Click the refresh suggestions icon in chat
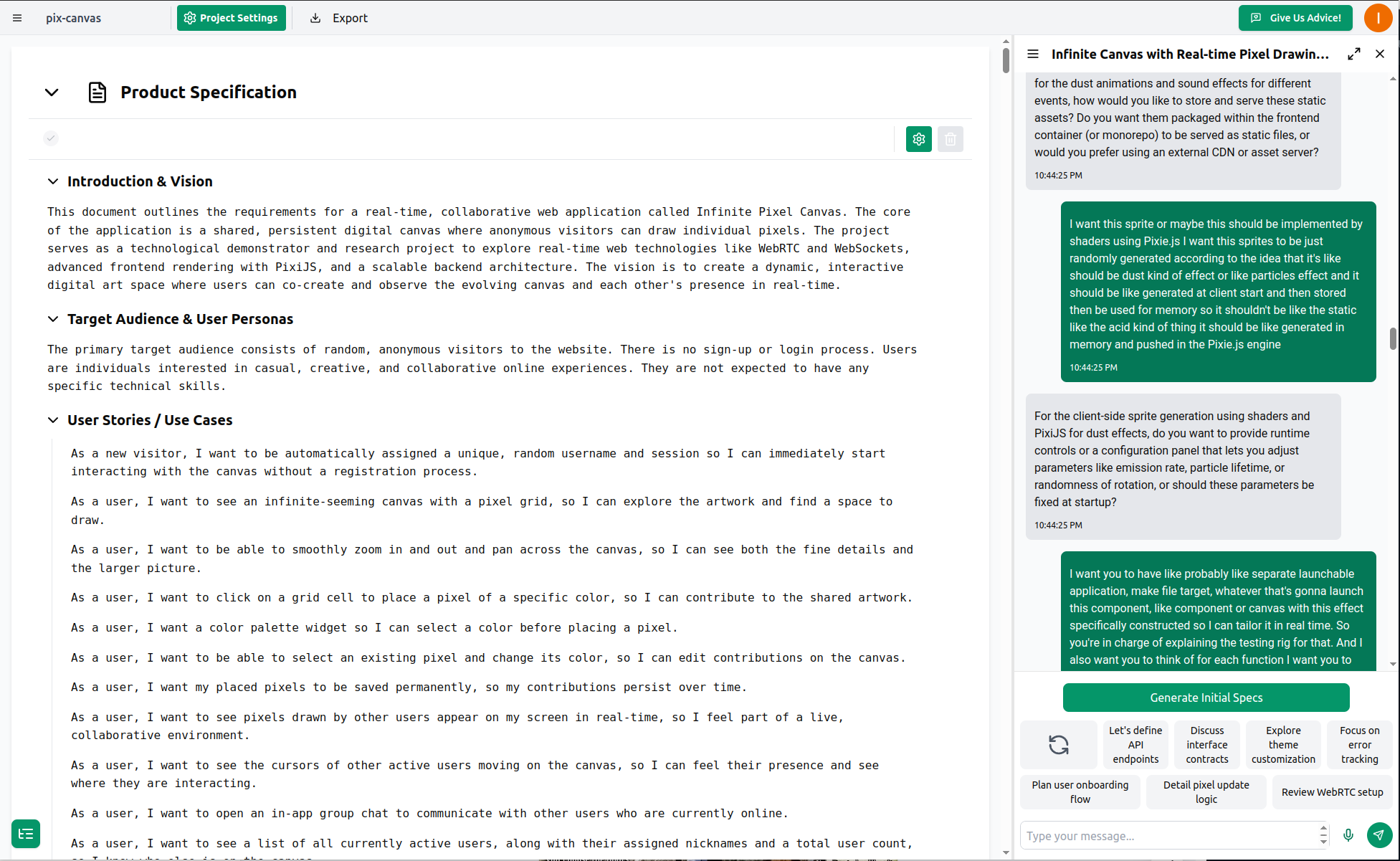Image resolution: width=1400 pixels, height=861 pixels. pyautogui.click(x=1058, y=745)
